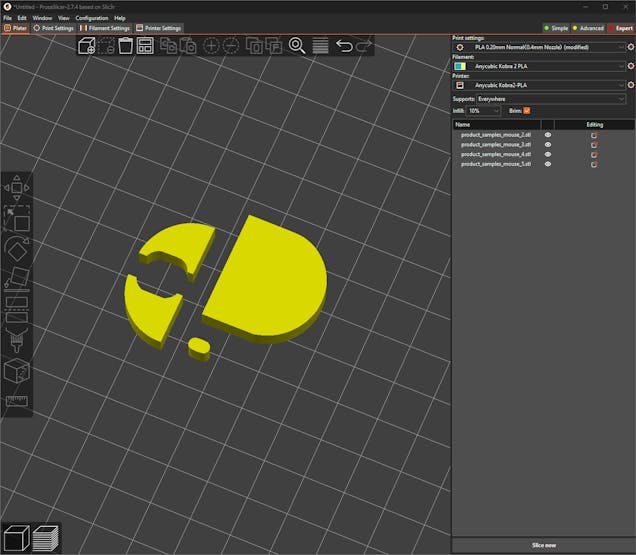Open the Edit menu
The height and width of the screenshot is (555, 636).
coord(22,18)
